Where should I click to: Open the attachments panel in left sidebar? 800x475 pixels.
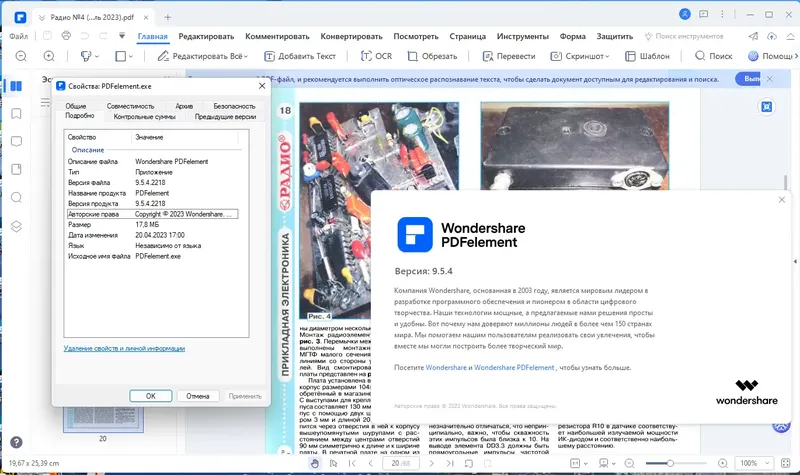pyautogui.click(x=16, y=169)
